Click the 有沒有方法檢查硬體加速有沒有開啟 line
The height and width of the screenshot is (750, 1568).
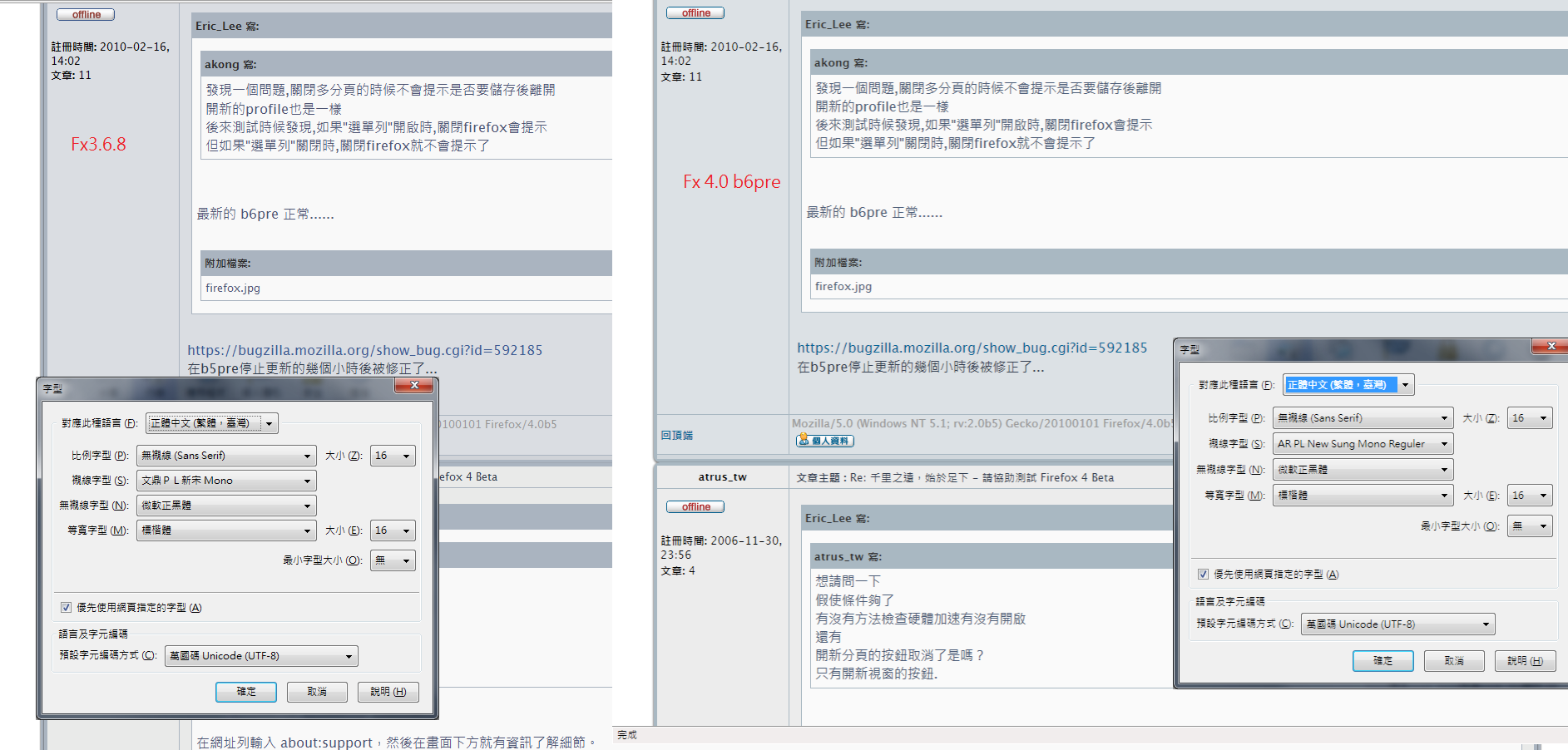921,619
